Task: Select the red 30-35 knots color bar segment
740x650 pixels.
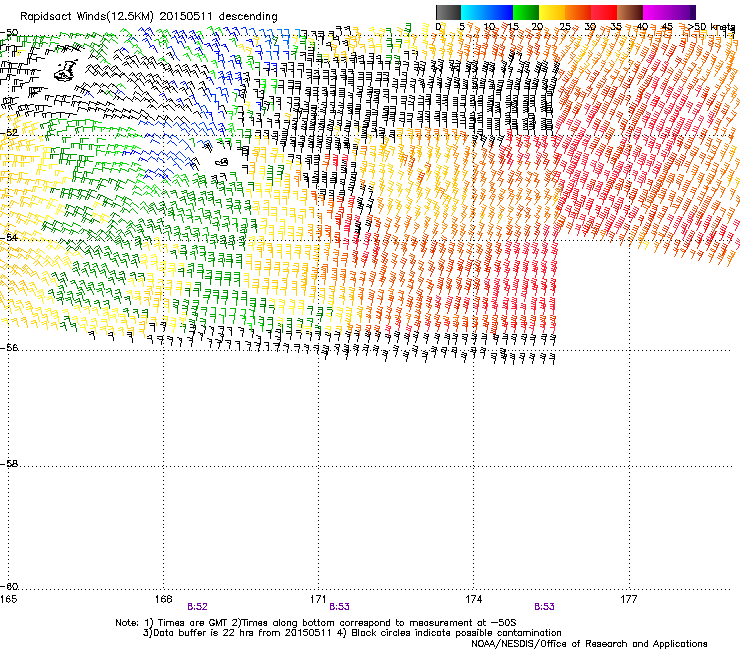Action: tap(604, 12)
